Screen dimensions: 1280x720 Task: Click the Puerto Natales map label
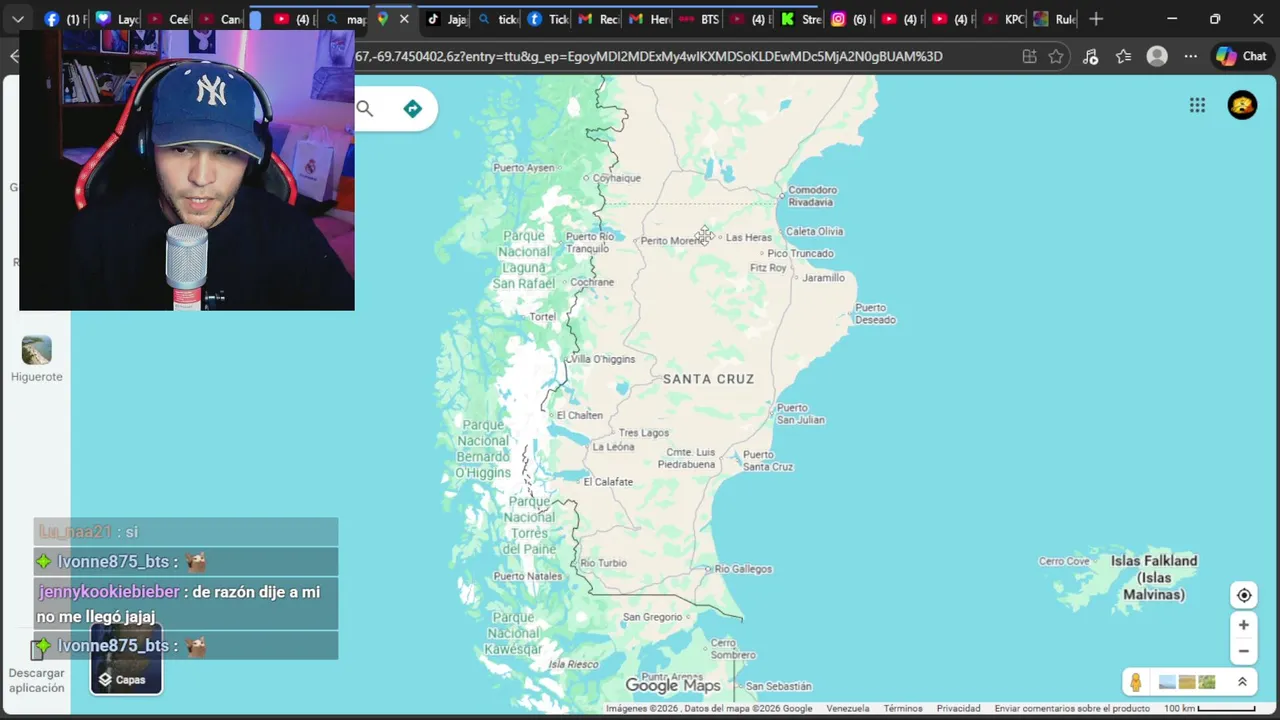point(527,576)
